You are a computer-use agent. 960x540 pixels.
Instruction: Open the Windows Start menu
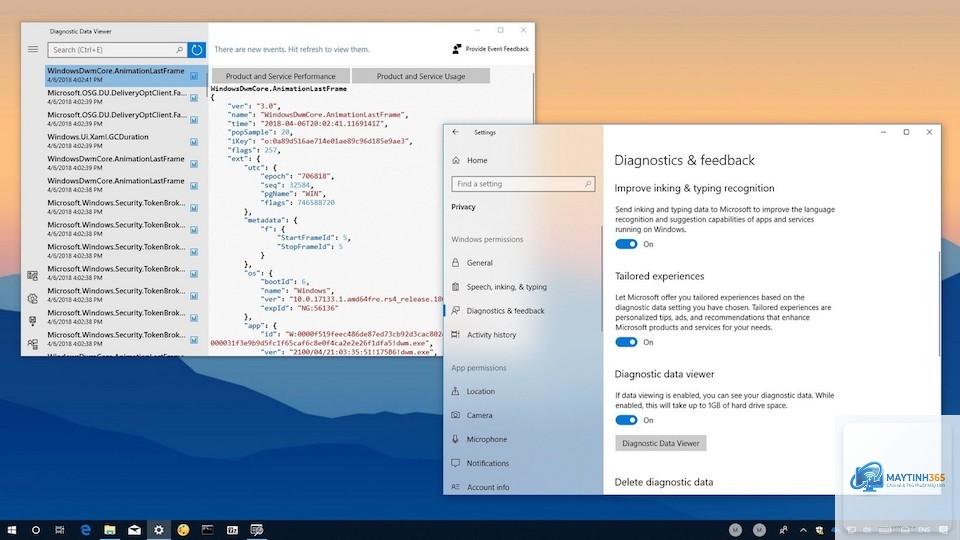tap(11, 530)
